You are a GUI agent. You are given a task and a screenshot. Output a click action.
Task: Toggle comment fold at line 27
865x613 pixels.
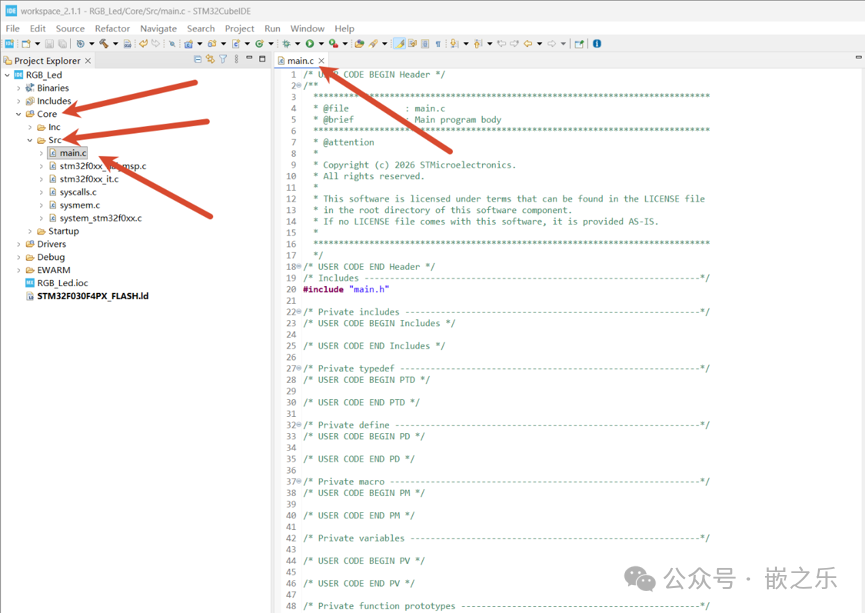pyautogui.click(x=299, y=368)
